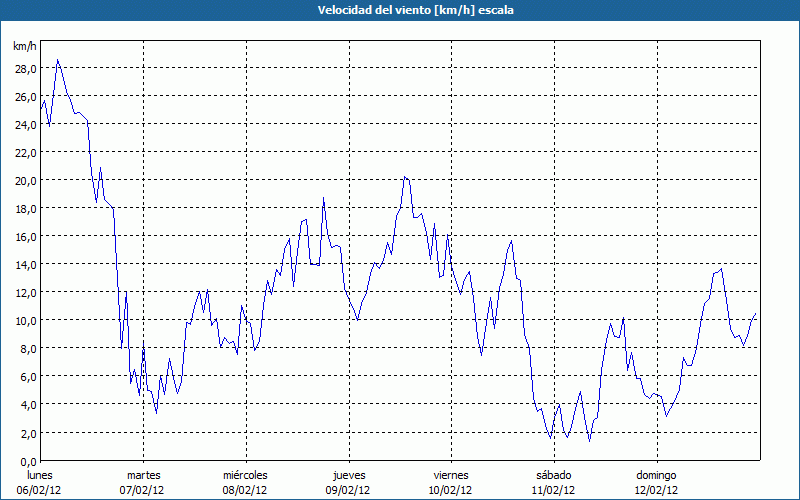Select the date 09/02/12

[348, 490]
